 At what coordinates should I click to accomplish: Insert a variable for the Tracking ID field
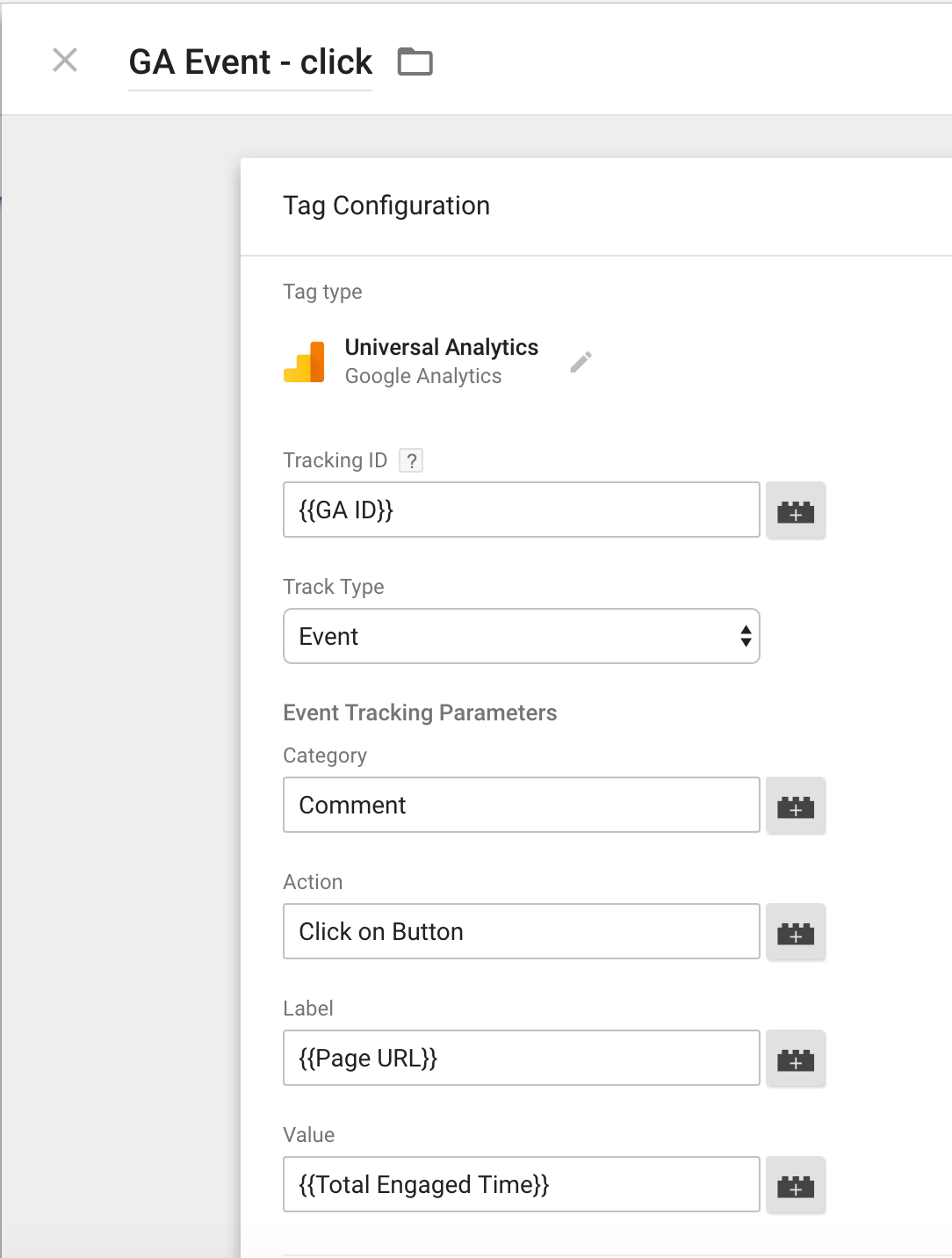coord(796,510)
